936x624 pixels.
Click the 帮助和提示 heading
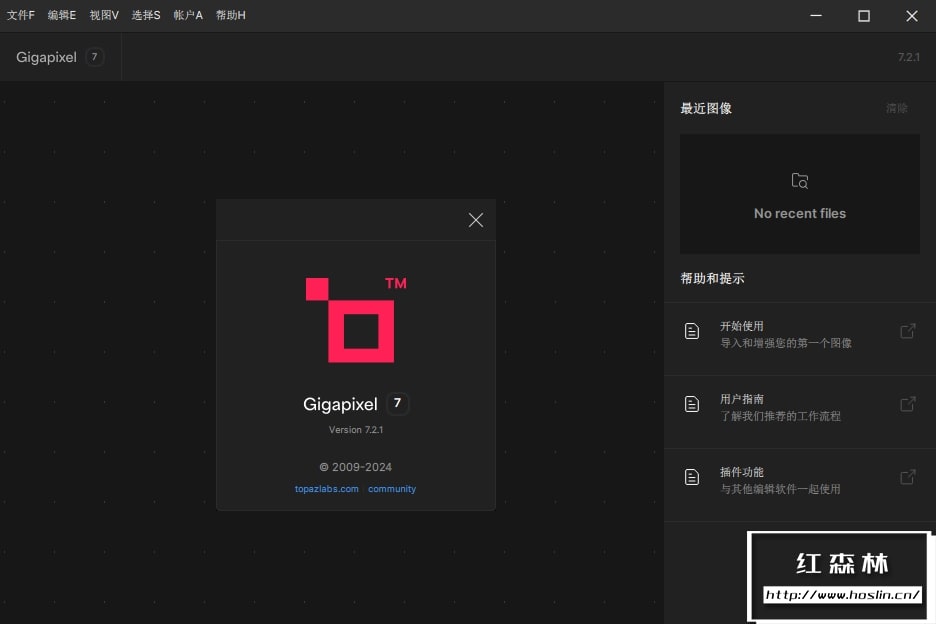point(713,278)
